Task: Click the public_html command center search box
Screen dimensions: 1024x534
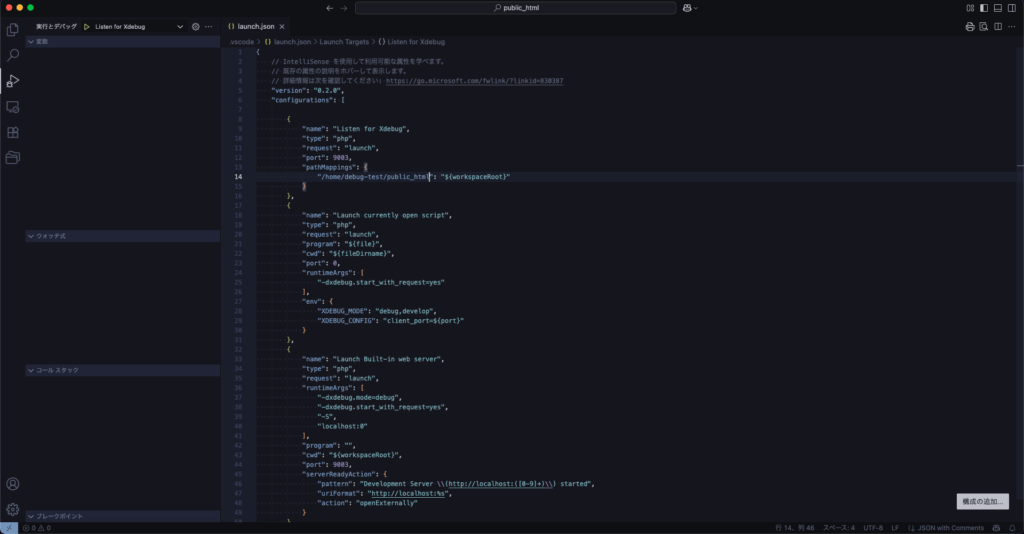Action: click(515, 8)
